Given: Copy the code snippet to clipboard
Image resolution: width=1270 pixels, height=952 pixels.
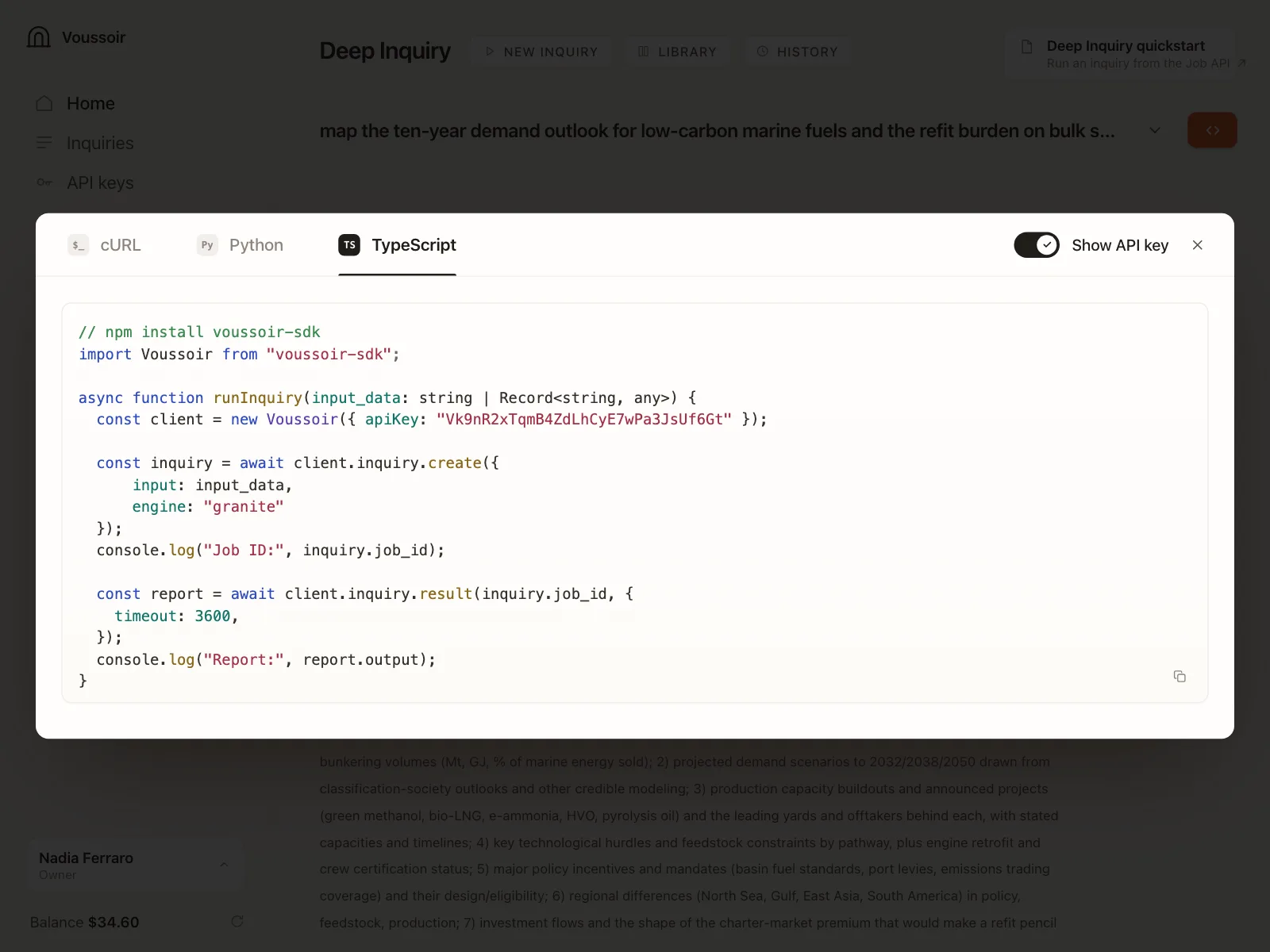Looking at the screenshot, I should tap(1180, 677).
